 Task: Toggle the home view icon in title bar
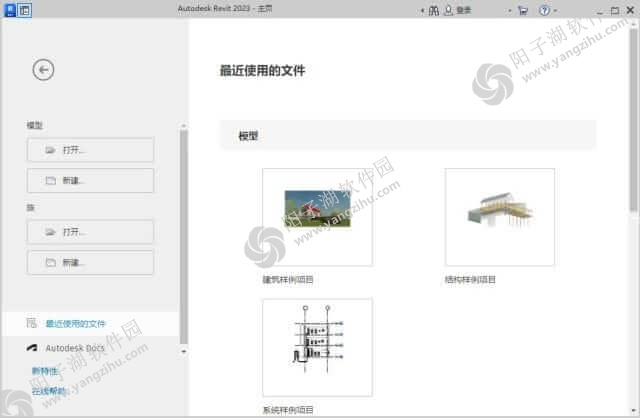tap(24, 10)
